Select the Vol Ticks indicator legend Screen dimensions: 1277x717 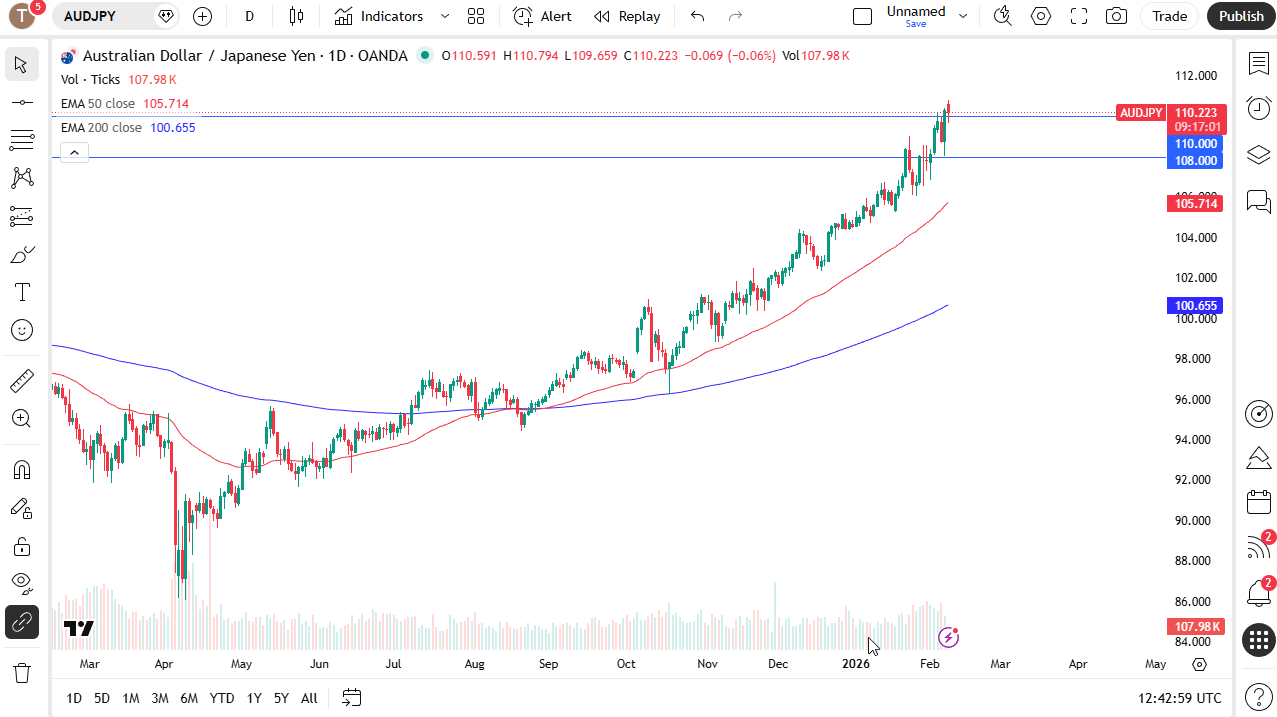[x=90, y=80]
